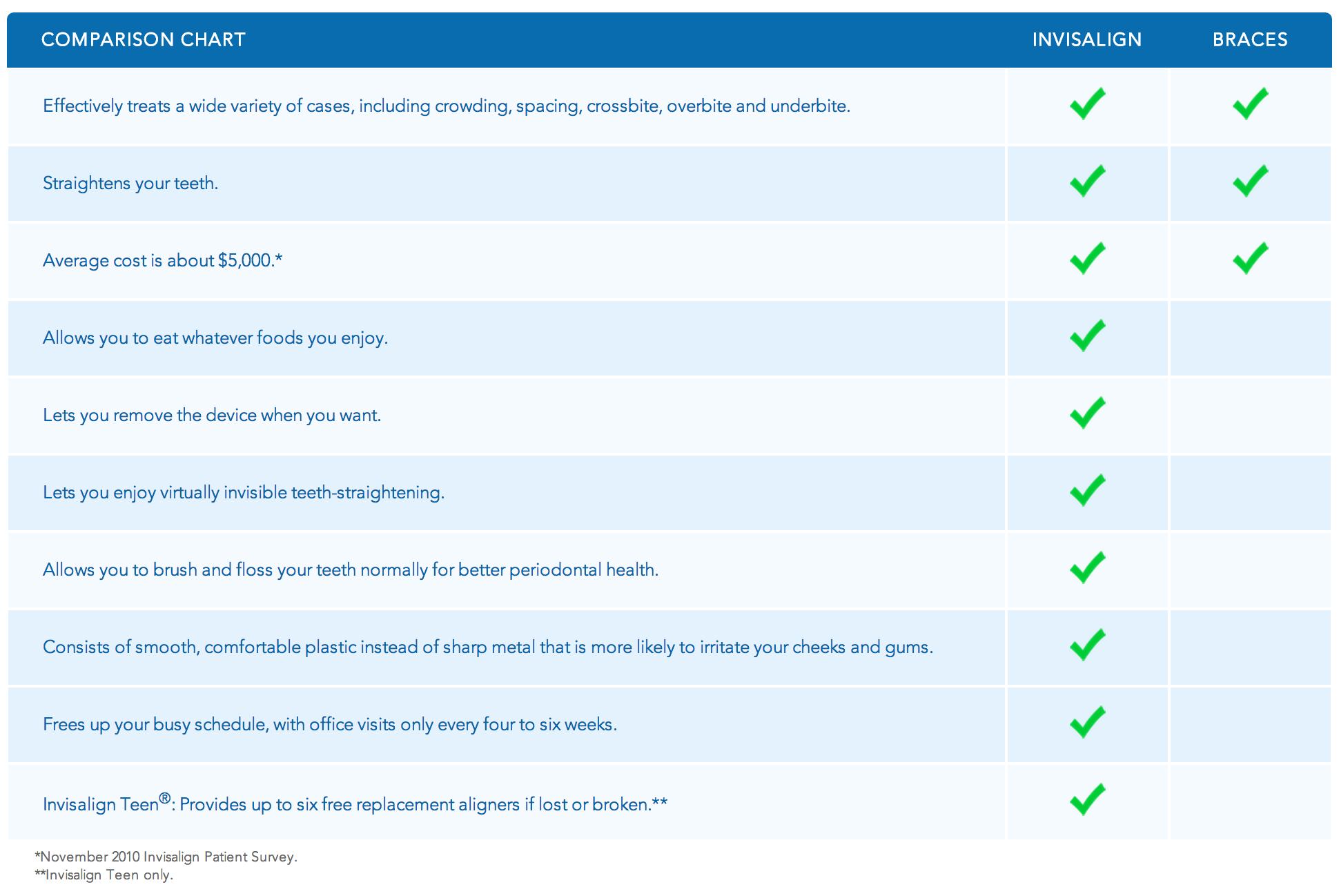Click the BRACES column header
Viewport: 1339px width, 896px height.
pyautogui.click(x=1250, y=40)
